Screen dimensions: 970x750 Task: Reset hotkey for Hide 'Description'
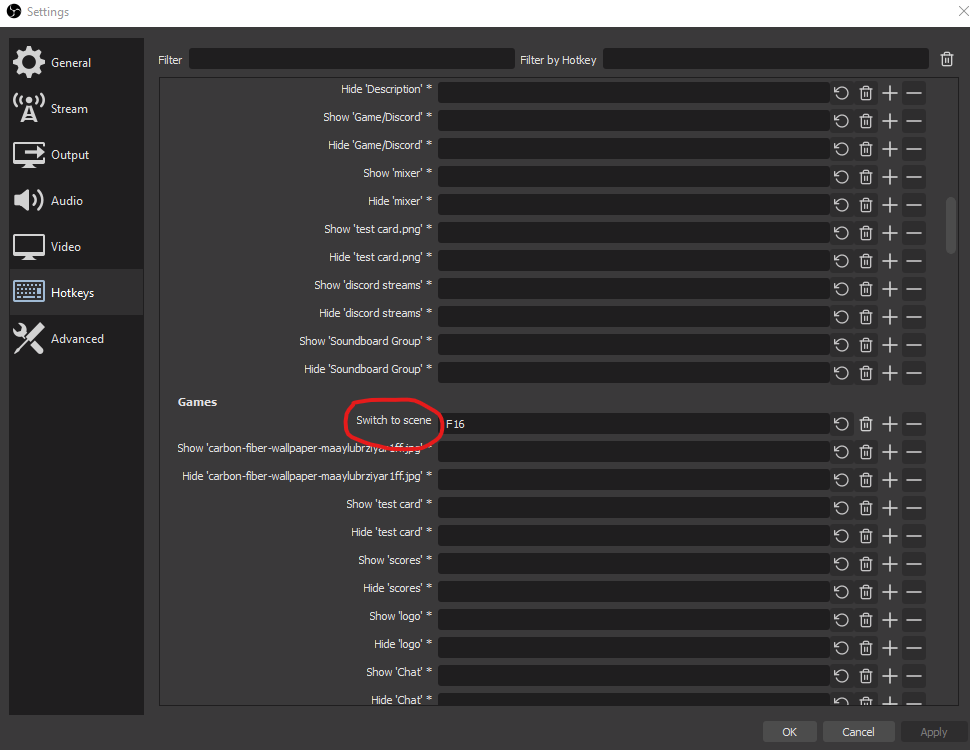841,93
